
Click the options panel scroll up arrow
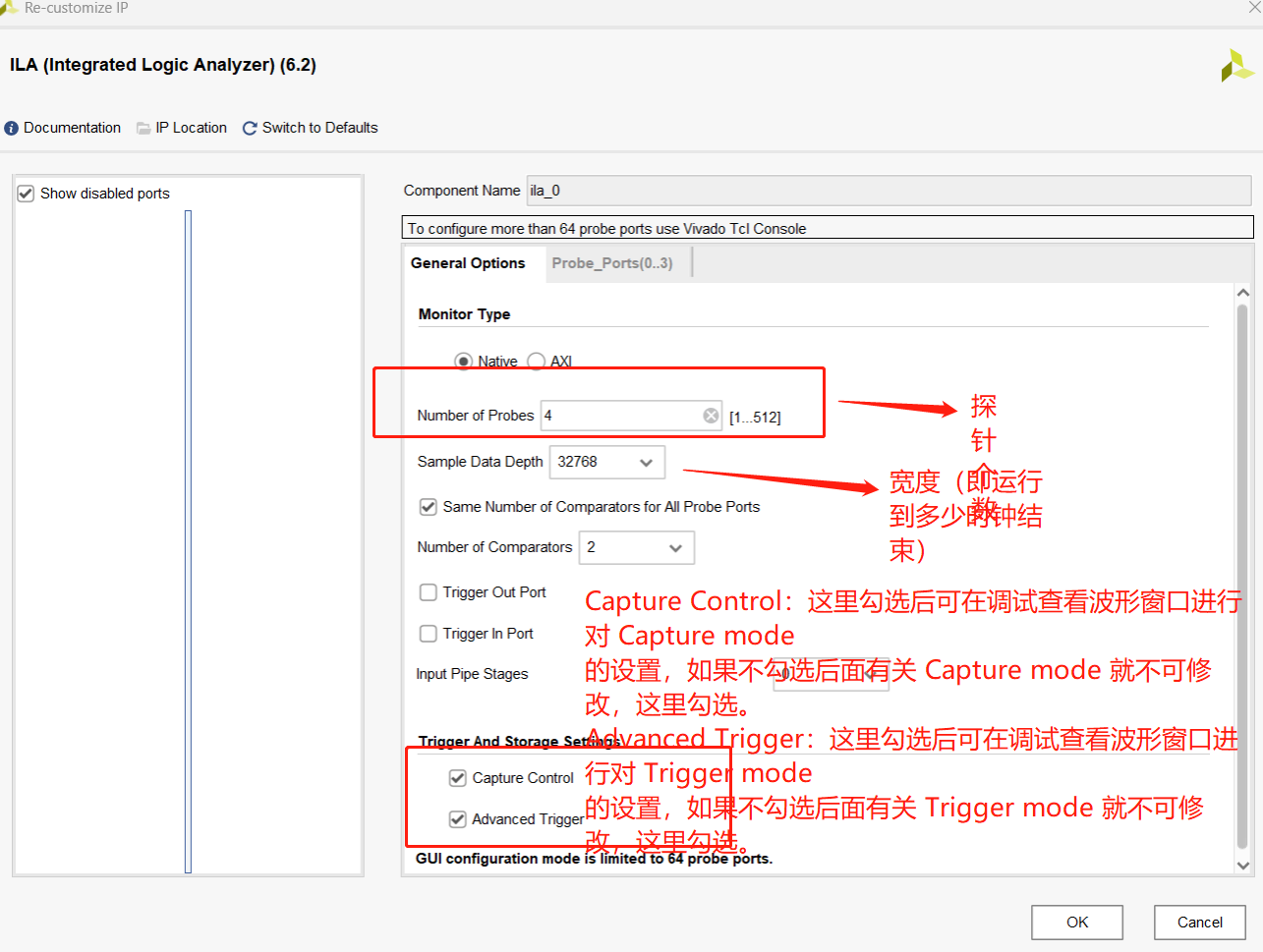click(x=1243, y=293)
